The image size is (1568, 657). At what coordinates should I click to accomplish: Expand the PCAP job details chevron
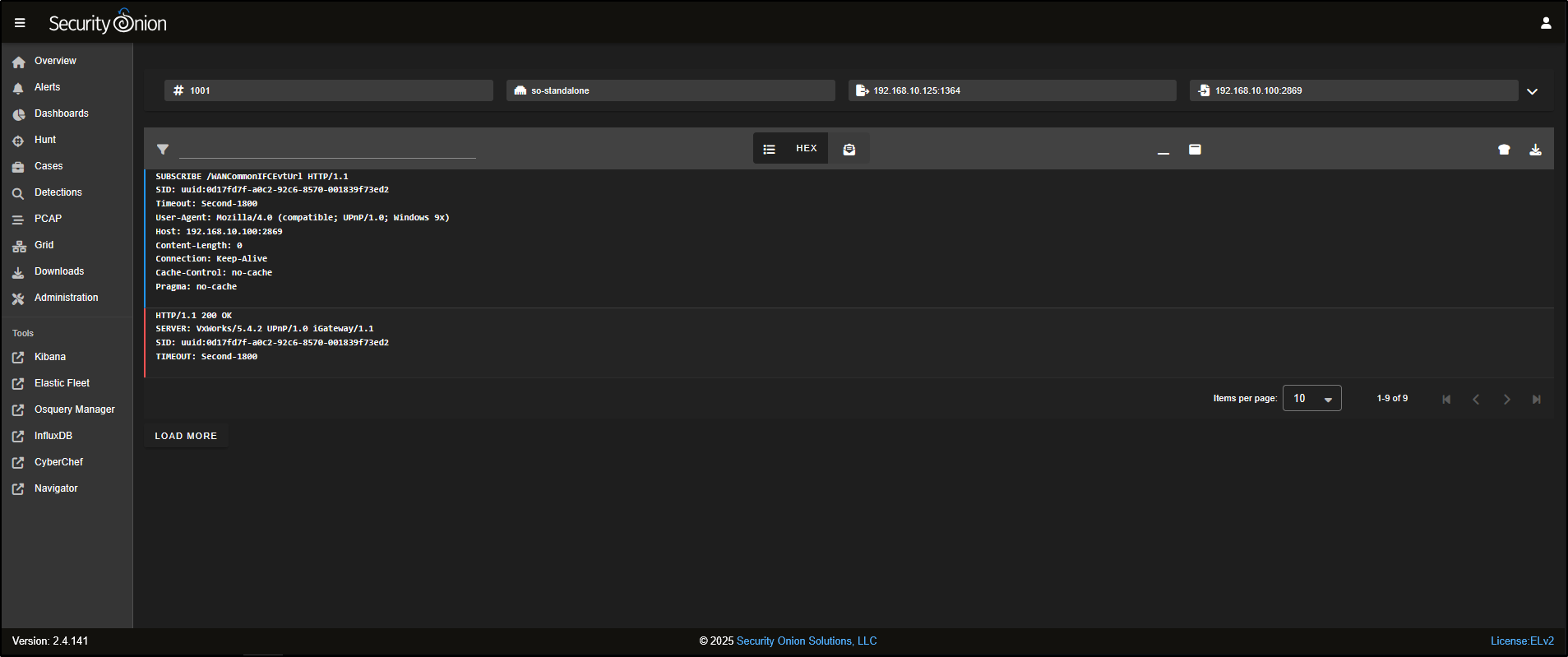(x=1532, y=91)
